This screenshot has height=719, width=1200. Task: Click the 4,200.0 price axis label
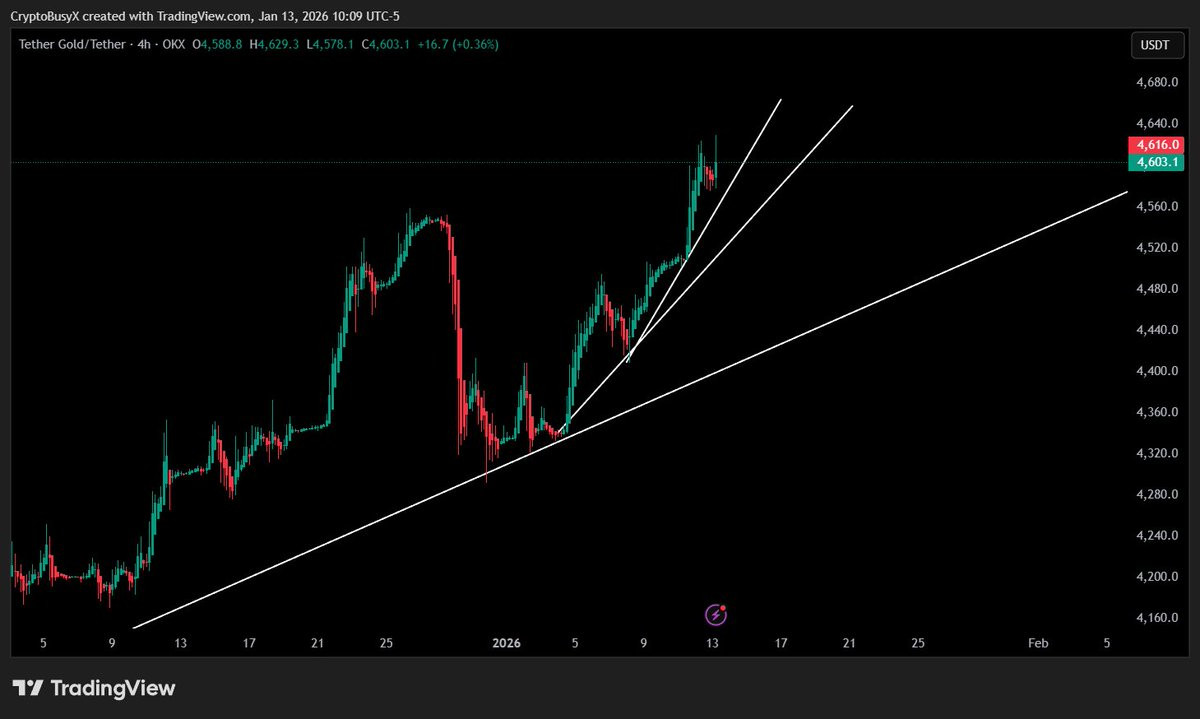click(1158, 577)
